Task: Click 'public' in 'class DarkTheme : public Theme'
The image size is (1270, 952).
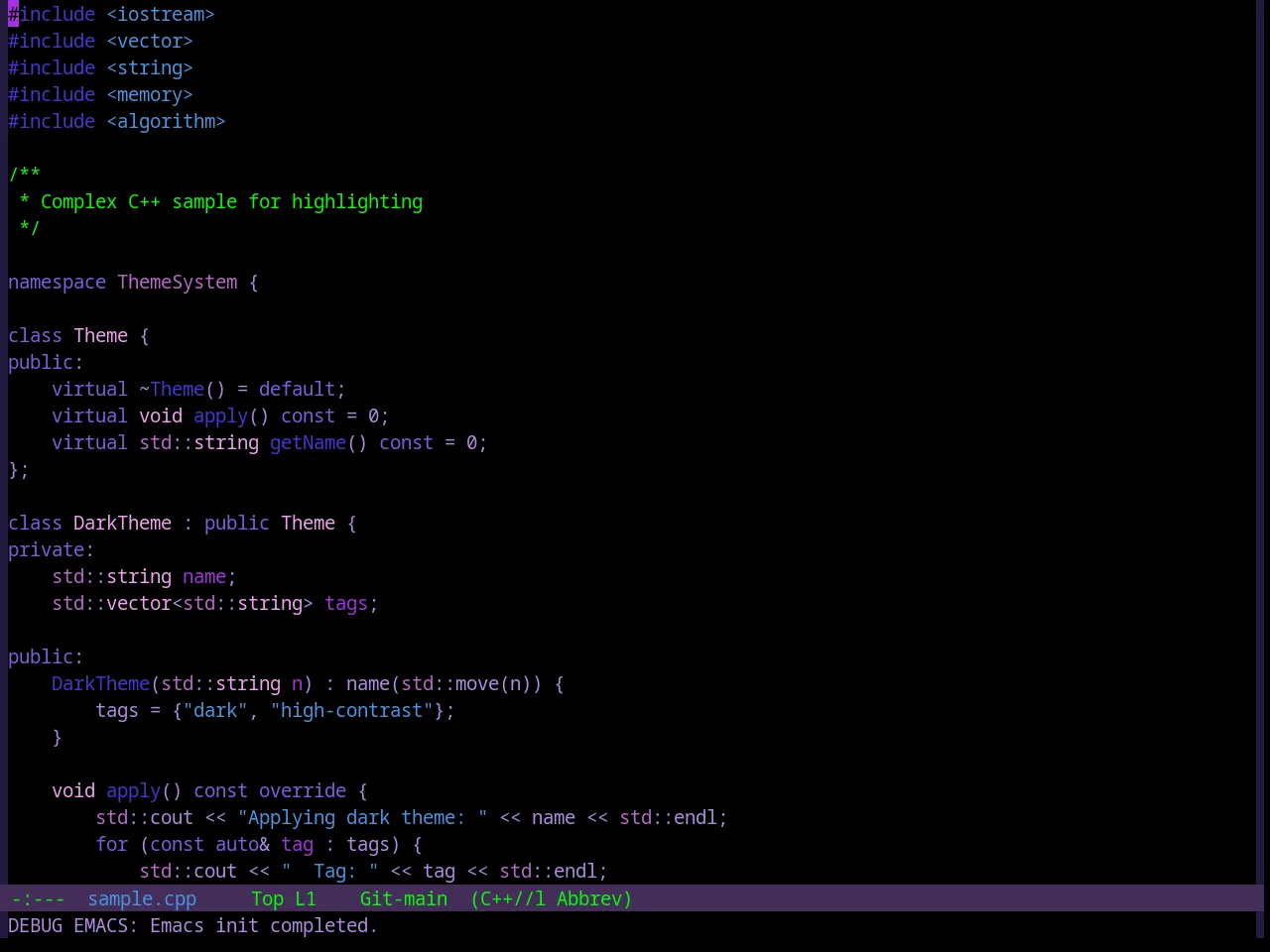Action: point(237,523)
